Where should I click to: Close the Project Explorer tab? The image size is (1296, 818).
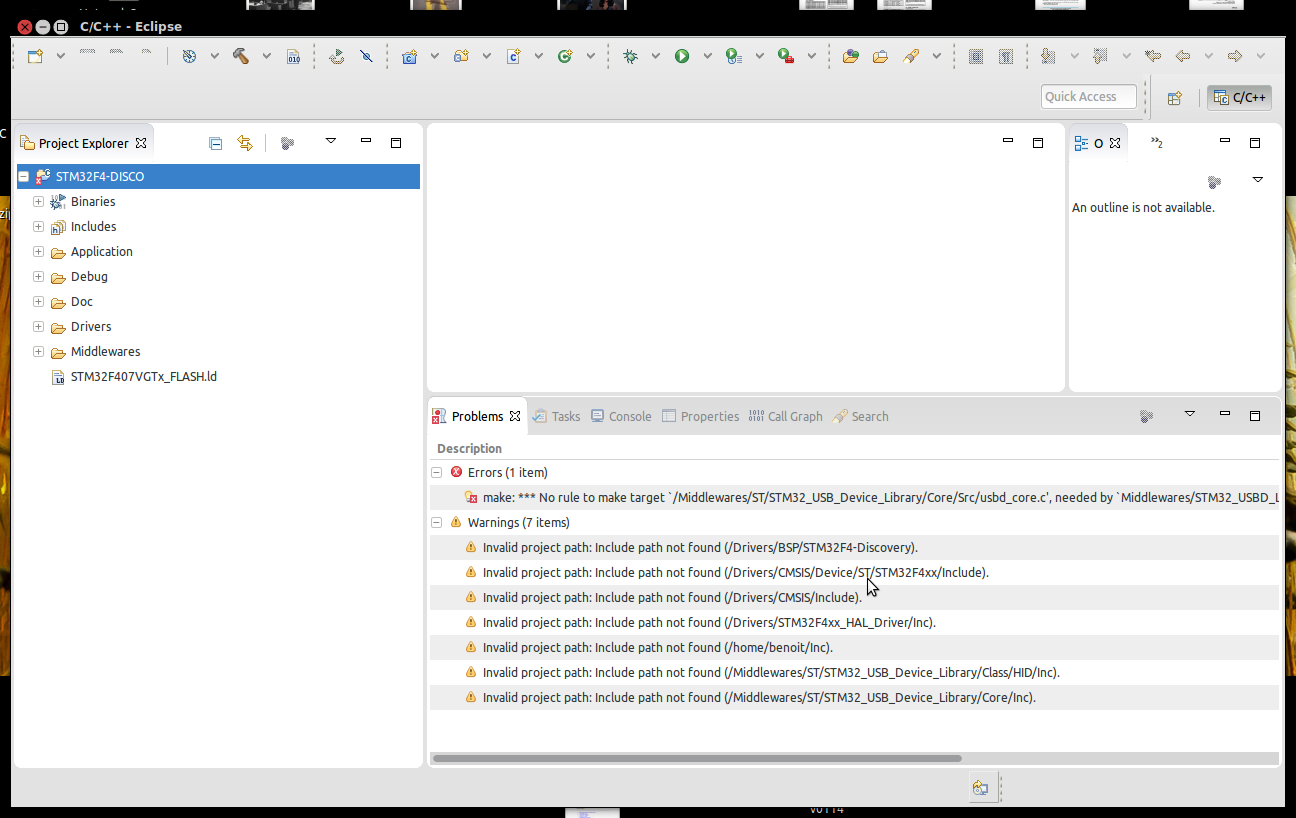pyautogui.click(x=141, y=143)
